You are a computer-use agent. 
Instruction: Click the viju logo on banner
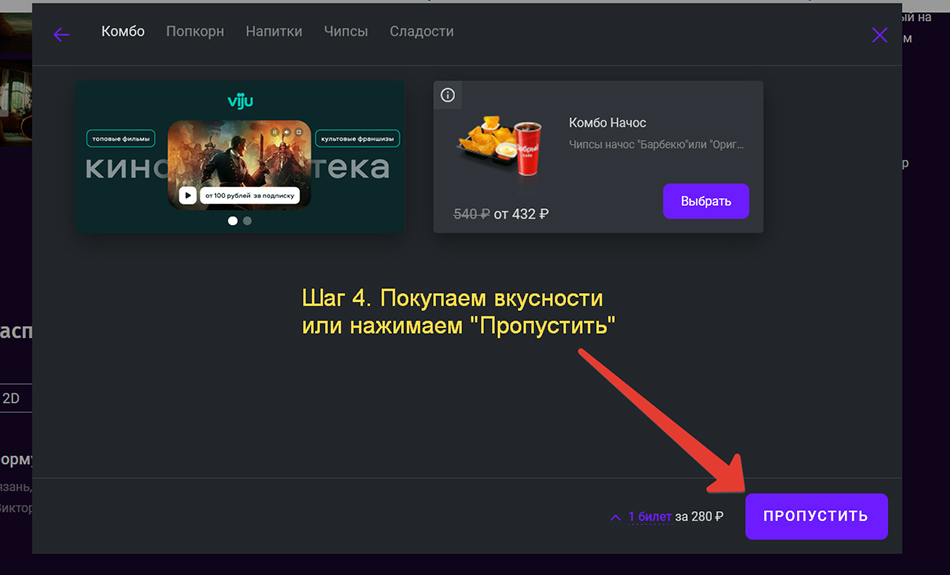pos(240,101)
